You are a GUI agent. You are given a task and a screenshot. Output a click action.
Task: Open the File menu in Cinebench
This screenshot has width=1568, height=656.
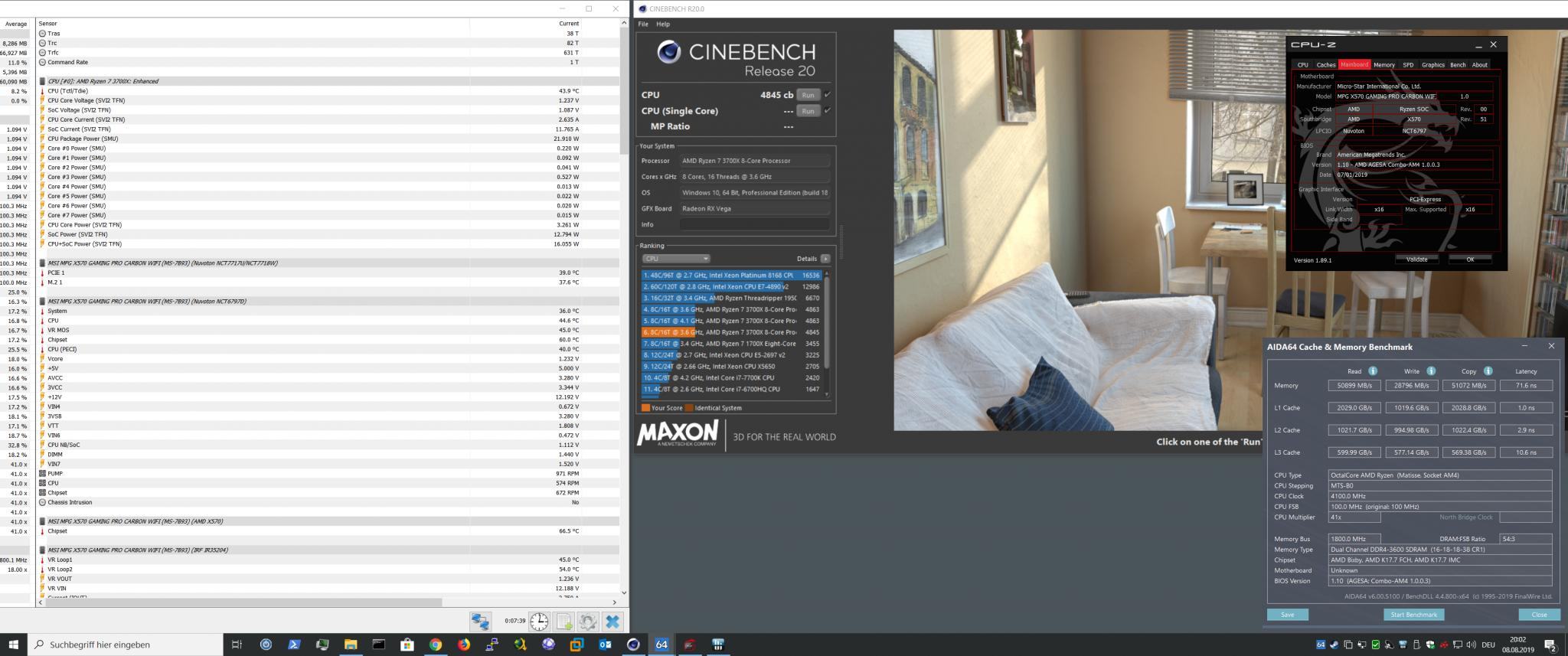pyautogui.click(x=643, y=24)
